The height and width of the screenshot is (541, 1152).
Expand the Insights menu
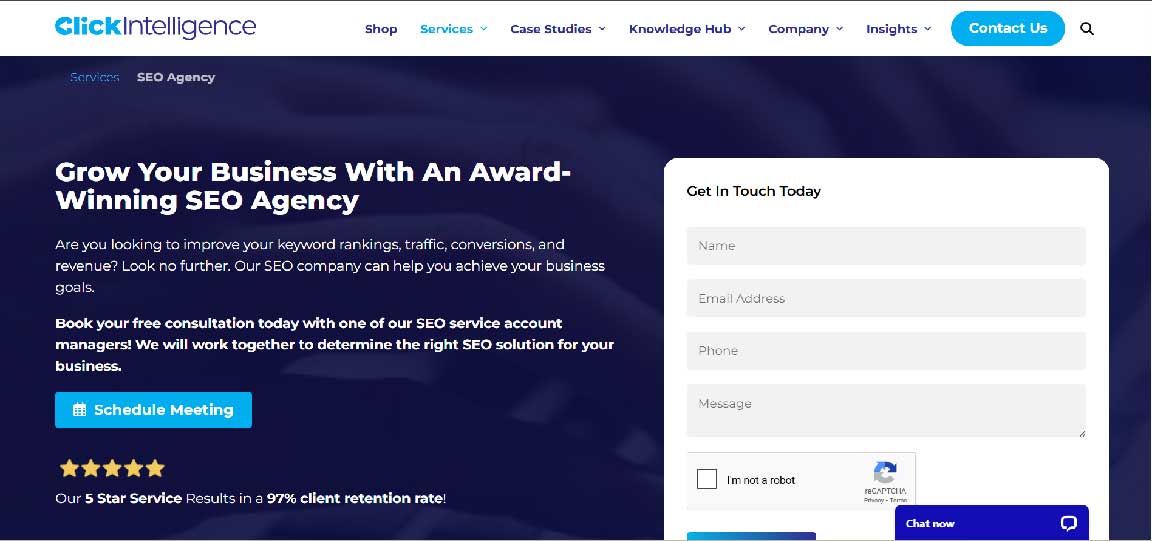pos(898,29)
